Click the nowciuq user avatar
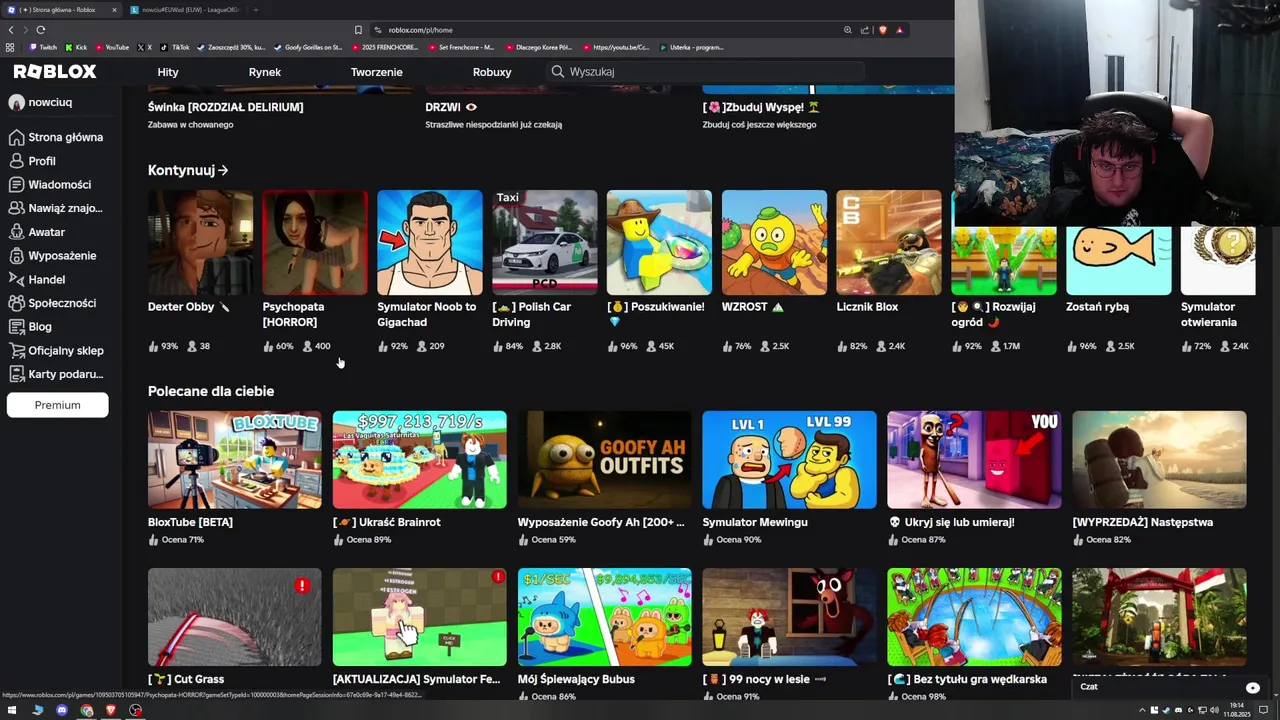1280x720 pixels. click(16, 102)
